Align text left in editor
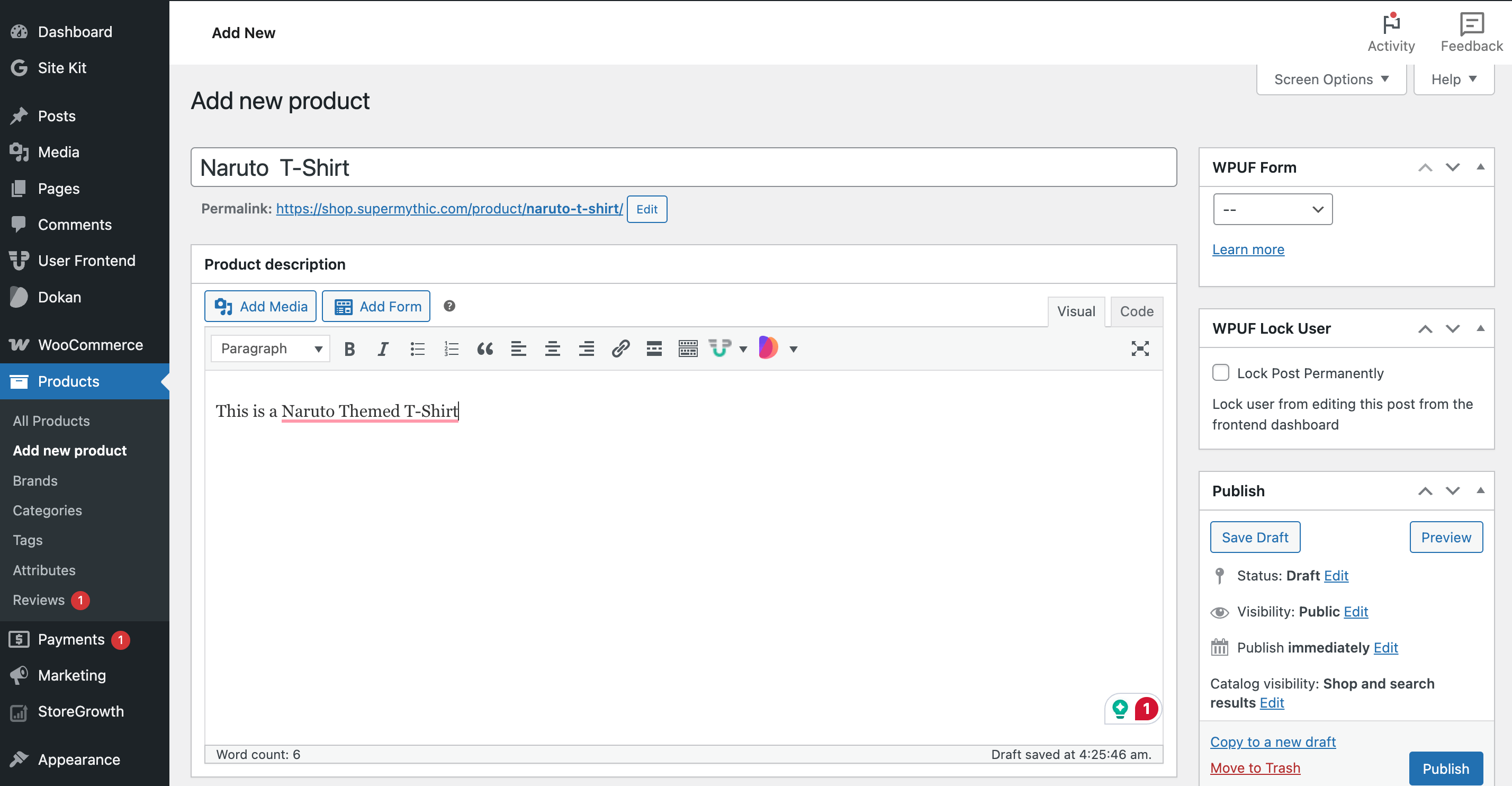 point(518,349)
